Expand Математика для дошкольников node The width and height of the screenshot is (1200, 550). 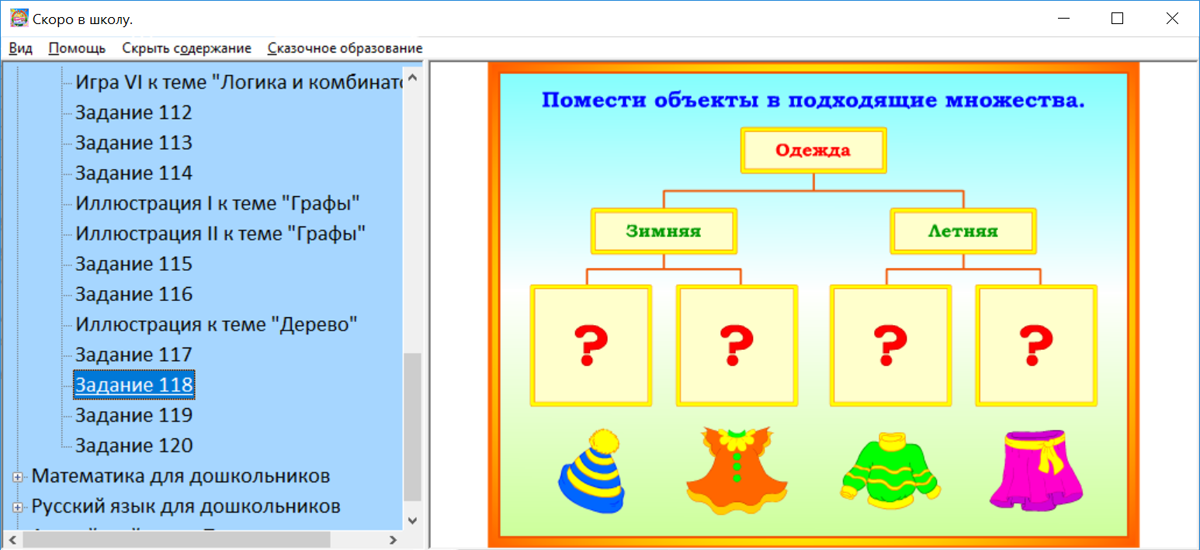click(x=17, y=477)
